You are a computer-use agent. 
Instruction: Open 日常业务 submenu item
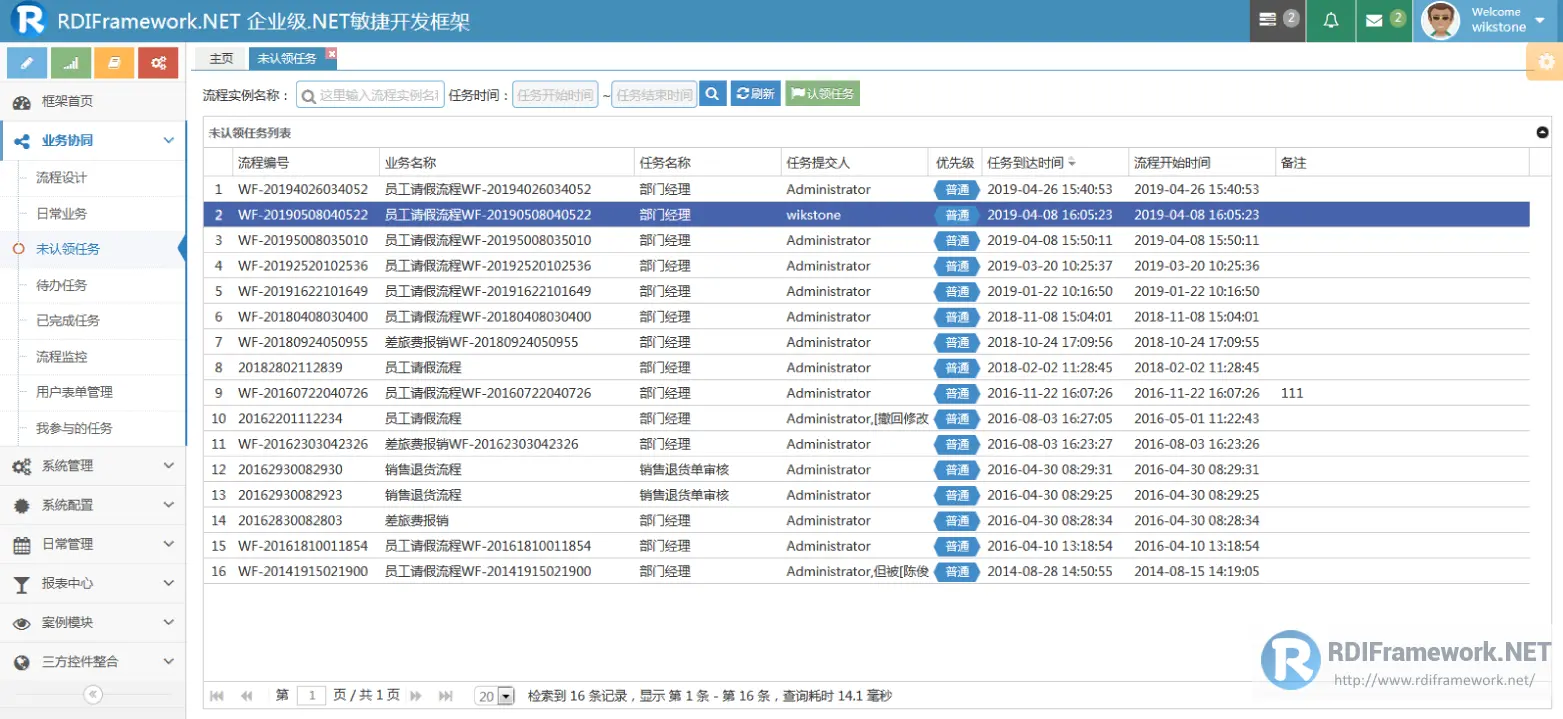coord(61,213)
